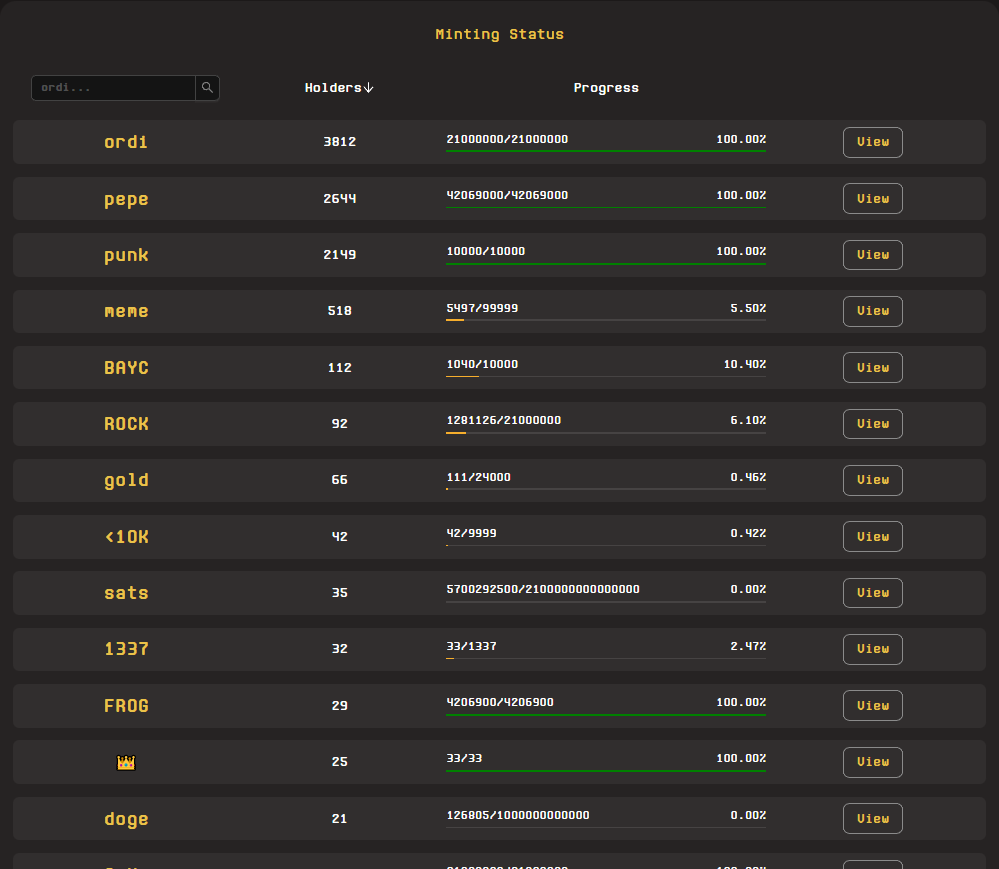Viewport: 999px width, 869px height.
Task: Click the ordi token name
Action: [126, 142]
